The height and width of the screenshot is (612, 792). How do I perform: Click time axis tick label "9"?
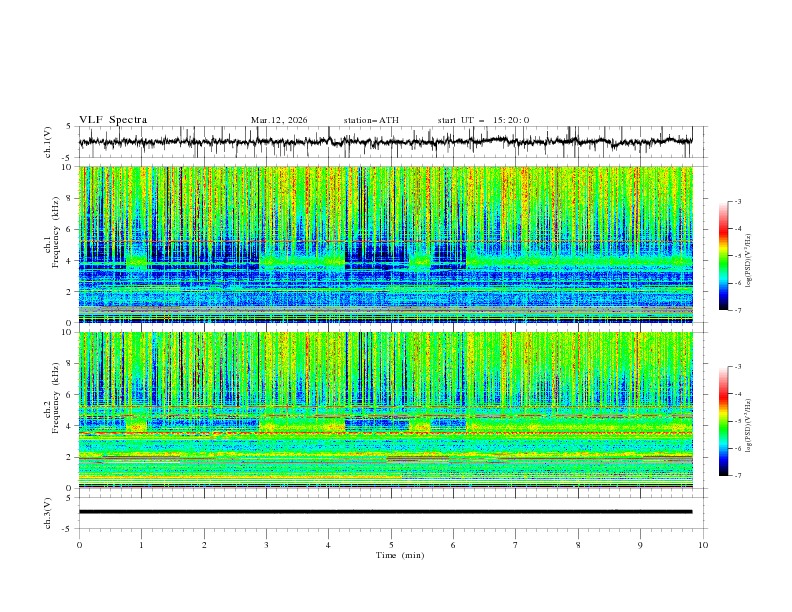tap(640, 545)
